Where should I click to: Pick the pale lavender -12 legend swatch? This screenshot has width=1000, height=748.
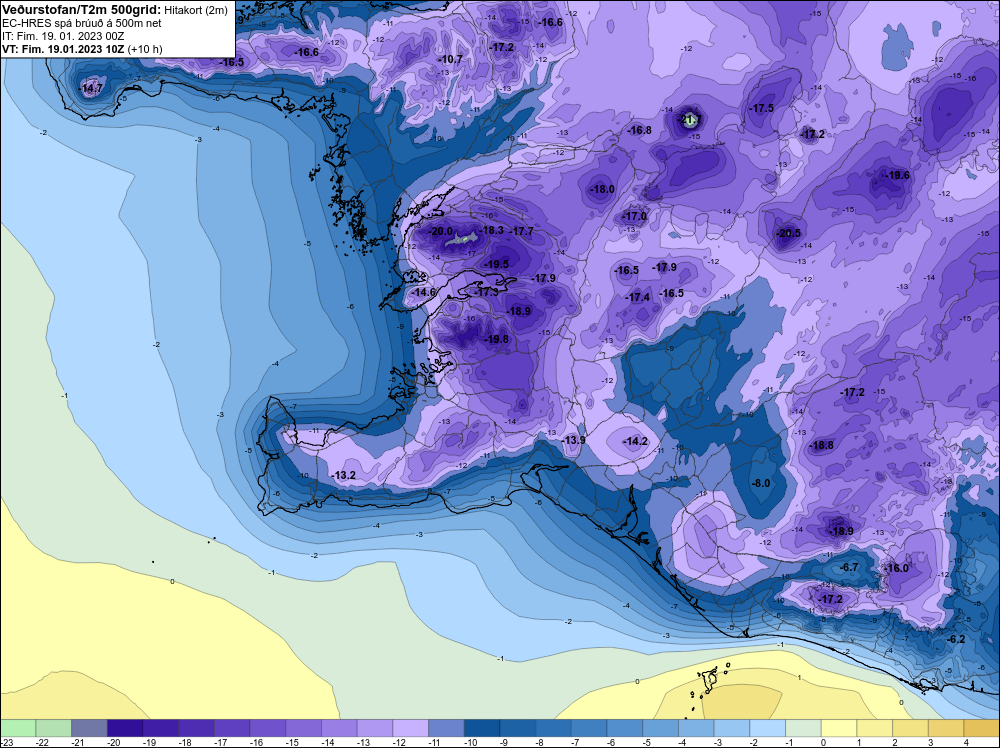click(x=411, y=728)
